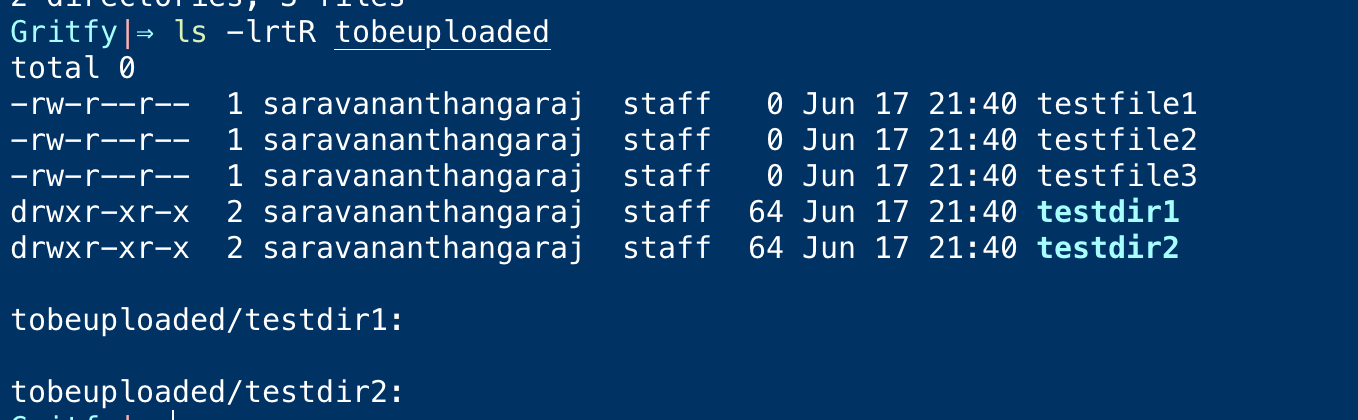The height and width of the screenshot is (420, 1358).
Task: Click the owner saravananthangaraj on testfile2 row
Action: point(423,140)
